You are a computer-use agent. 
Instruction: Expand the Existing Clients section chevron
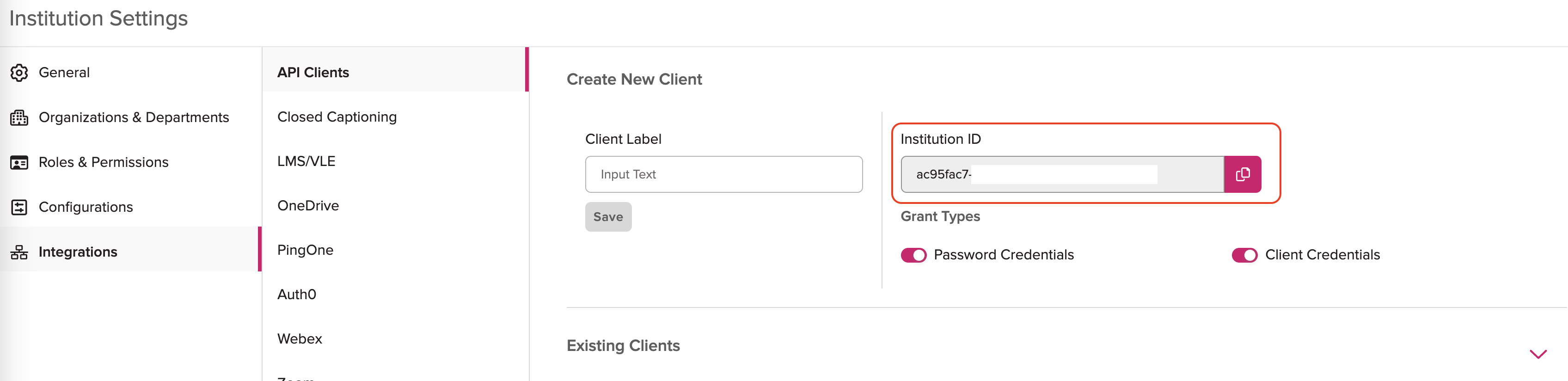pyautogui.click(x=1537, y=354)
